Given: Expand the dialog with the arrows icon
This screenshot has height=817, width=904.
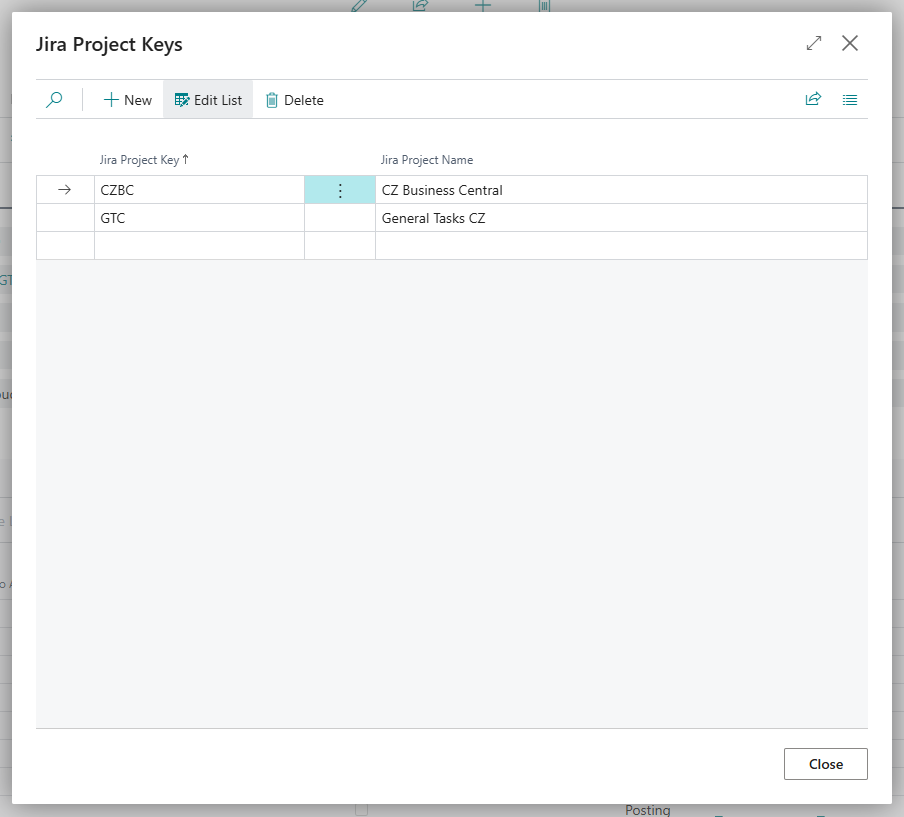Looking at the screenshot, I should (x=814, y=43).
